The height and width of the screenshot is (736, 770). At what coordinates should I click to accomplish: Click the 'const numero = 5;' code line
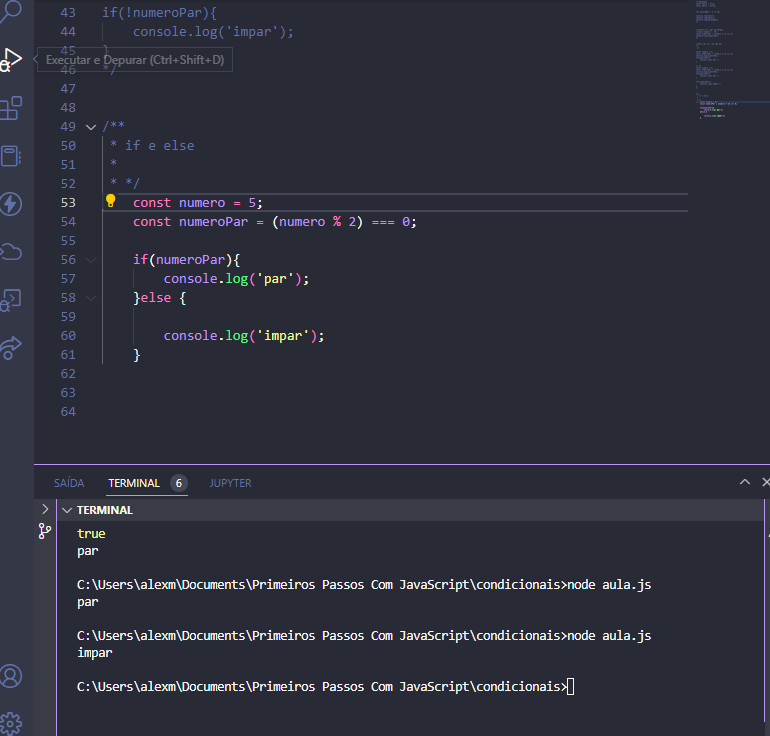coord(198,203)
